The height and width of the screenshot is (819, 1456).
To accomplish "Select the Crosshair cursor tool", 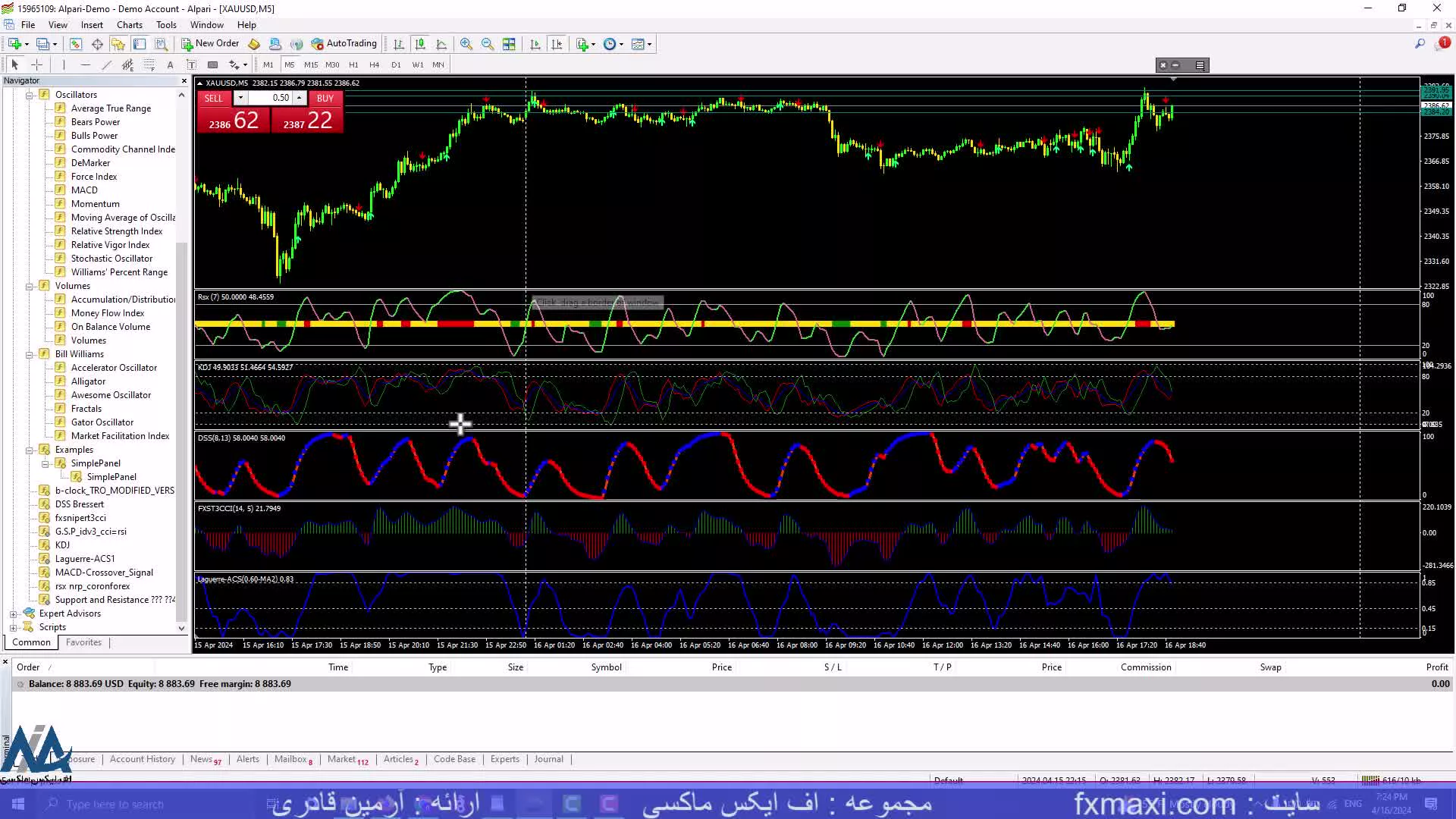I will pos(35,64).
